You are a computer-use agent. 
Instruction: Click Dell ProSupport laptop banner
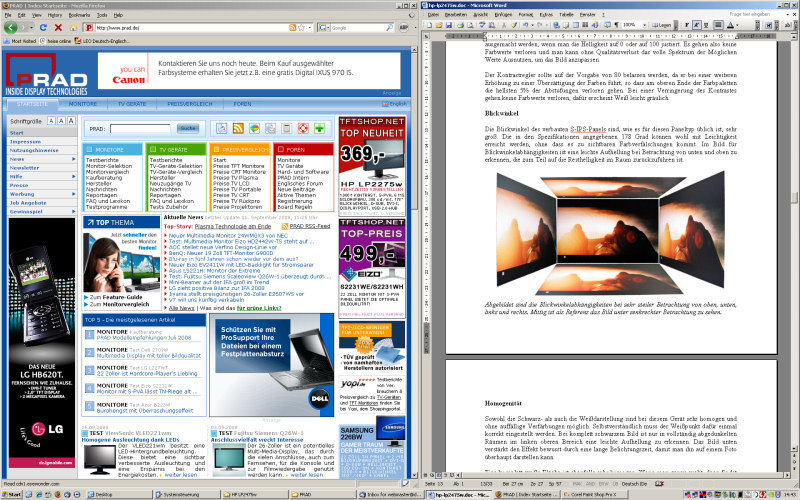point(271,364)
